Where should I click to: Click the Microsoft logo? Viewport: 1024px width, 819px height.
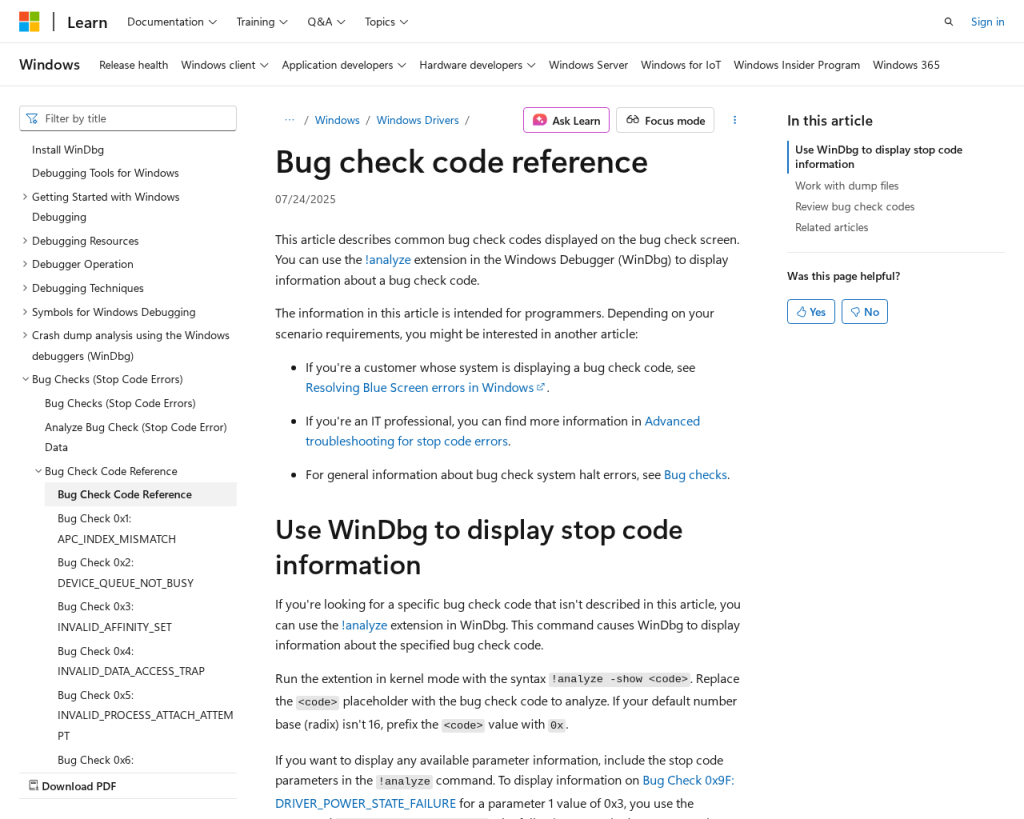[29, 22]
